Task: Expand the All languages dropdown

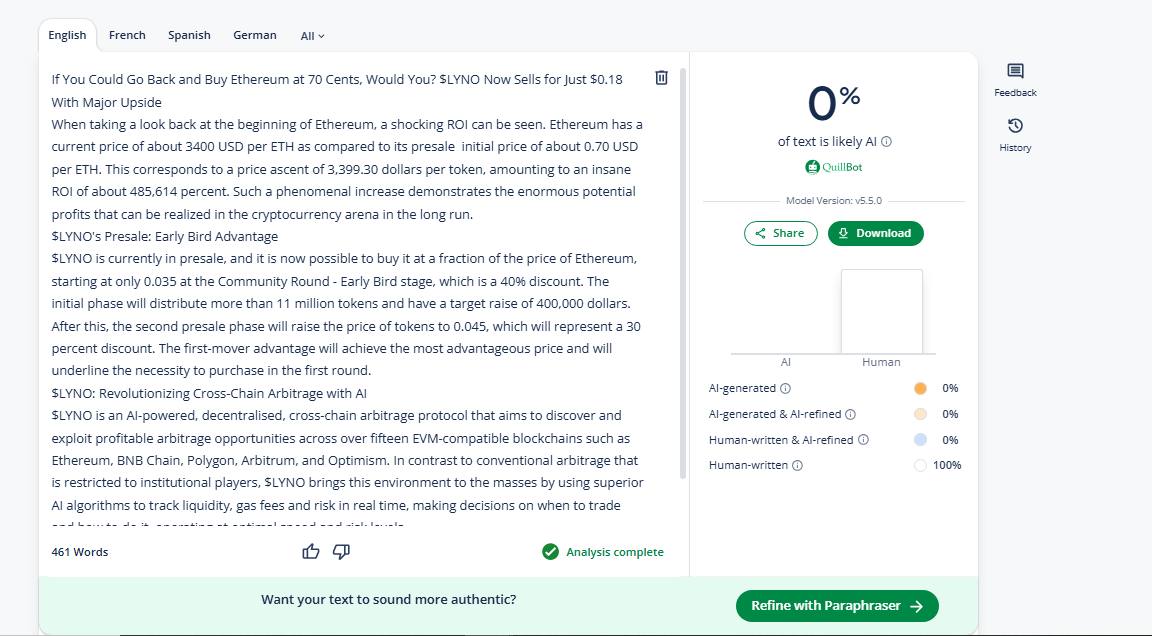Action: (x=312, y=36)
